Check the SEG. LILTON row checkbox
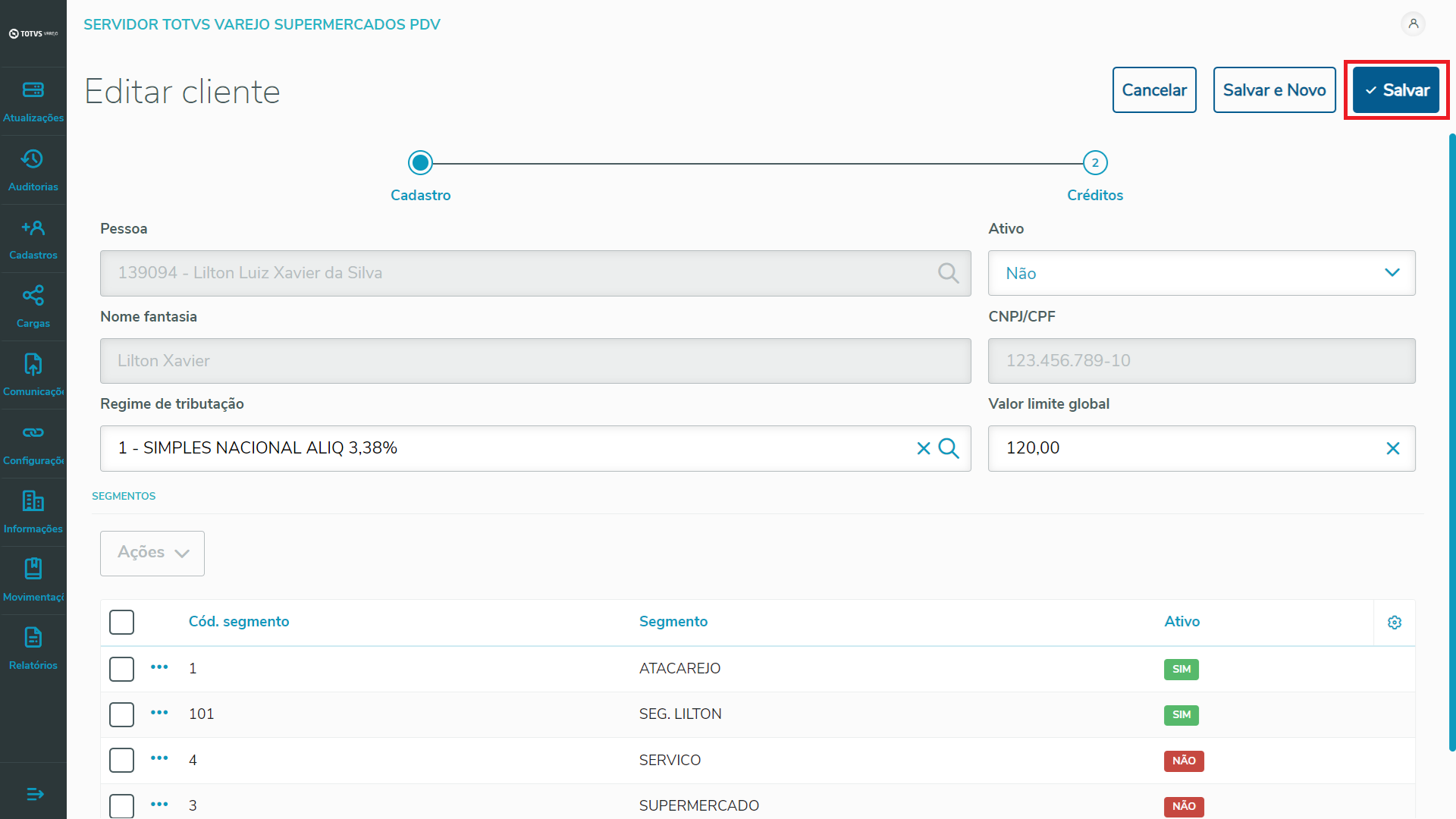This screenshot has width=1456, height=819. click(121, 714)
